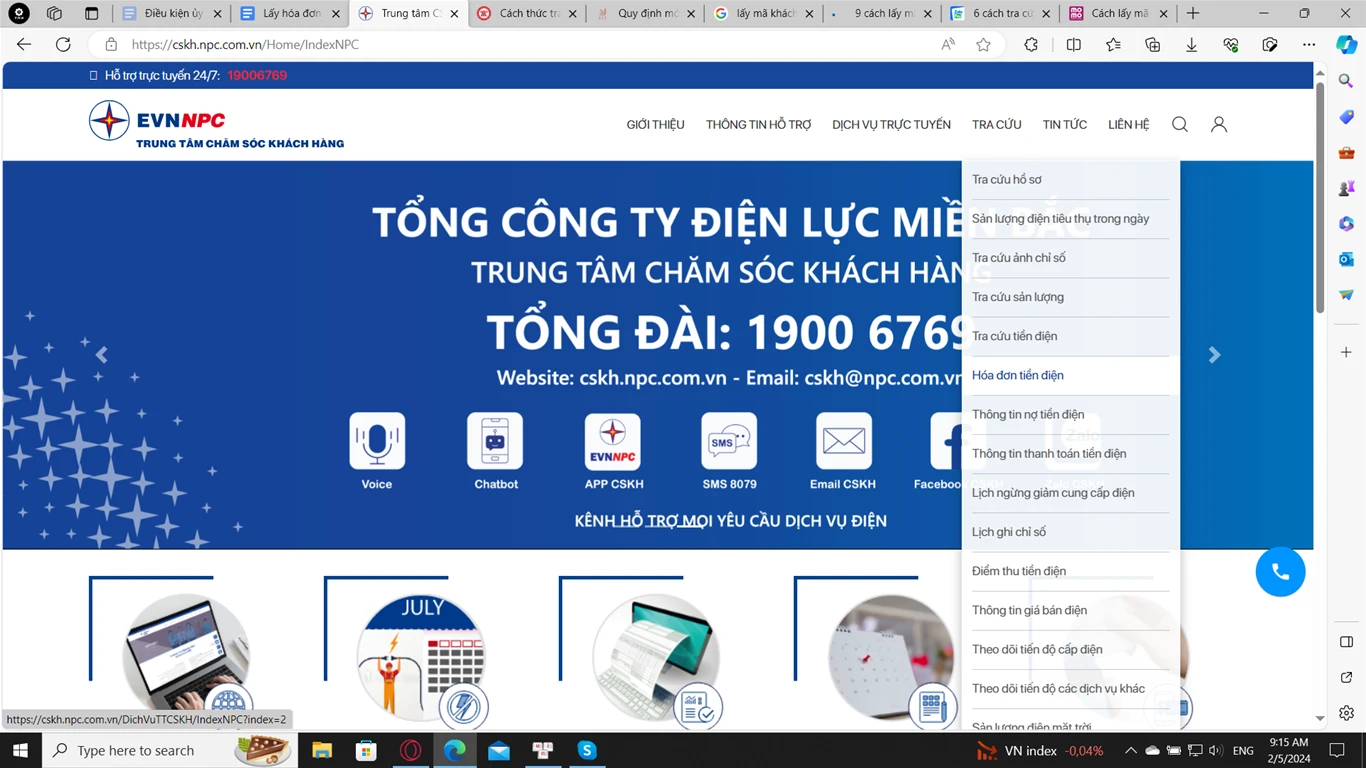Select Hóa đơn tiền điện from the menu
Screen dimensions: 1366x768
pyautogui.click(x=1017, y=374)
